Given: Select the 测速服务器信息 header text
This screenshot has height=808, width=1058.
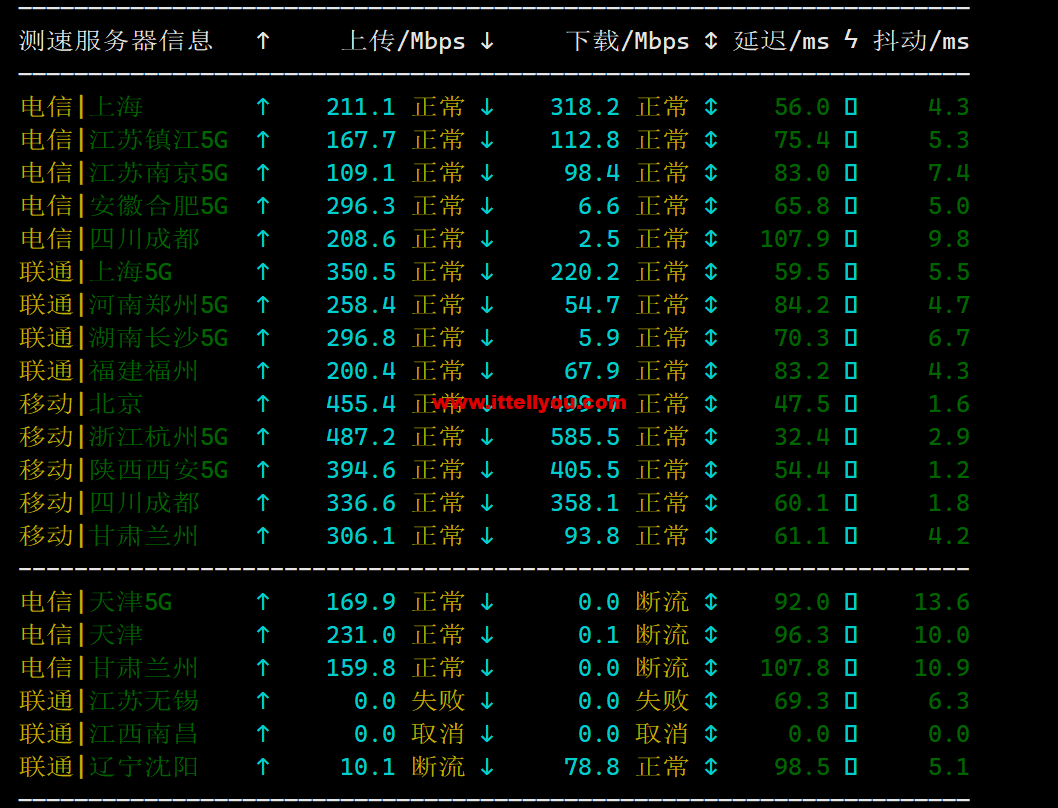Looking at the screenshot, I should tap(116, 41).
